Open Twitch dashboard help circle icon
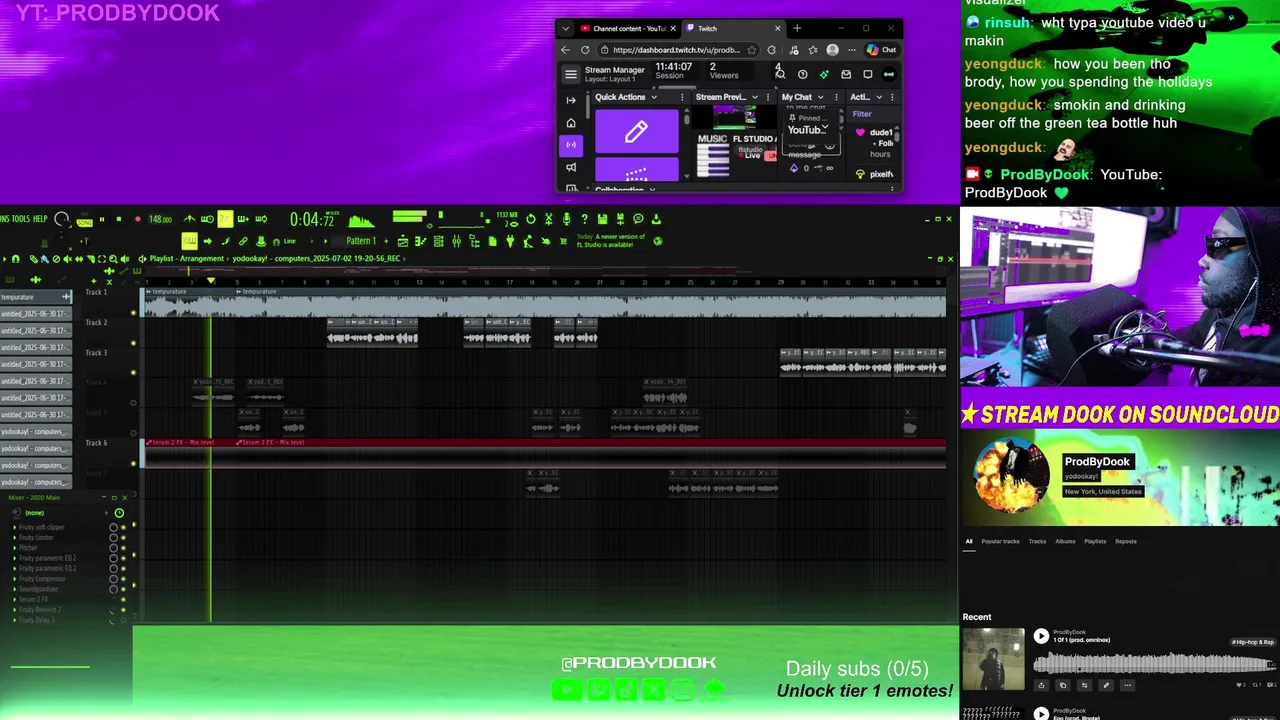 pos(803,74)
